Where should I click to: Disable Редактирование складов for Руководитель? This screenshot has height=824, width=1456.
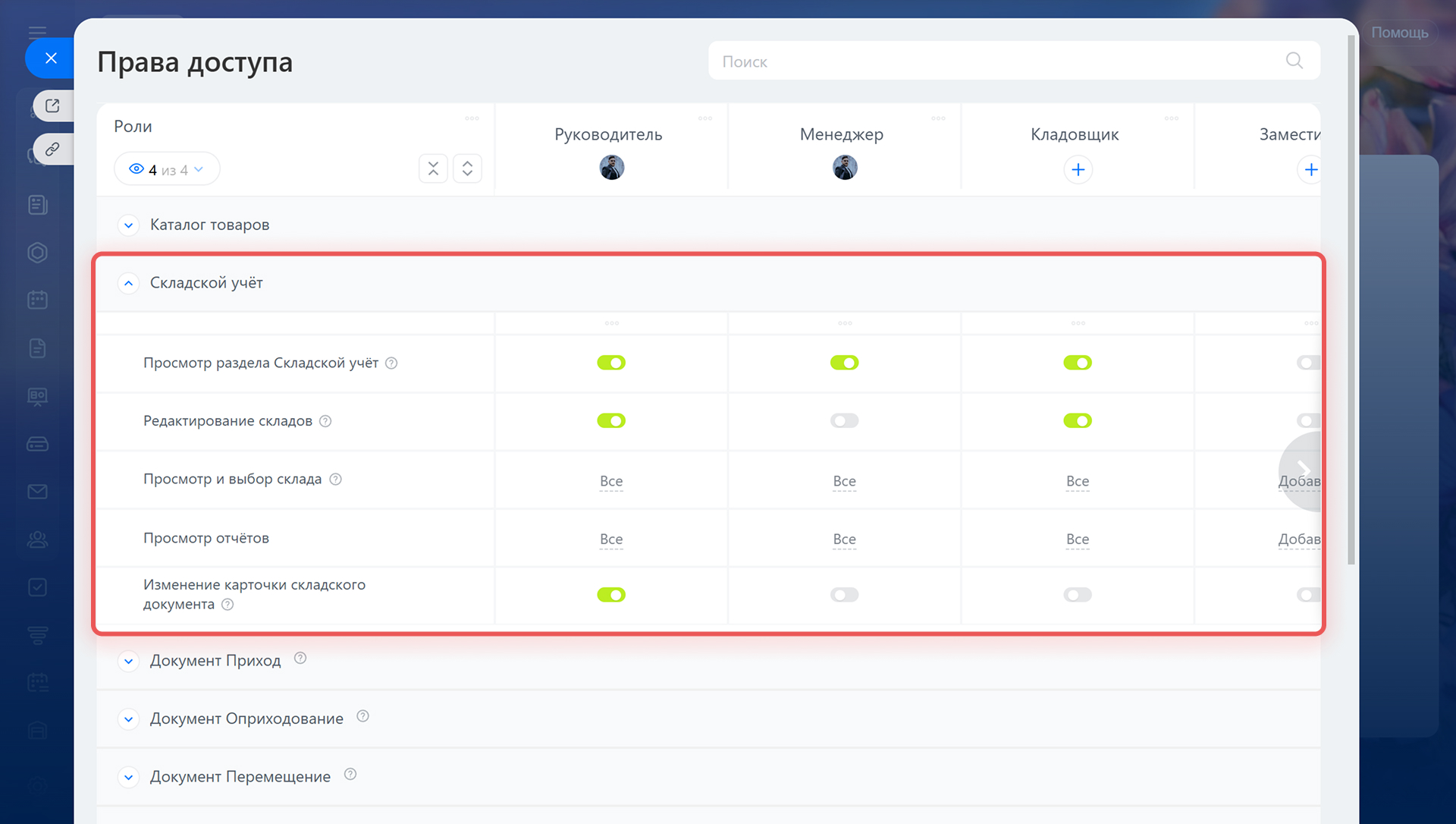click(x=611, y=421)
